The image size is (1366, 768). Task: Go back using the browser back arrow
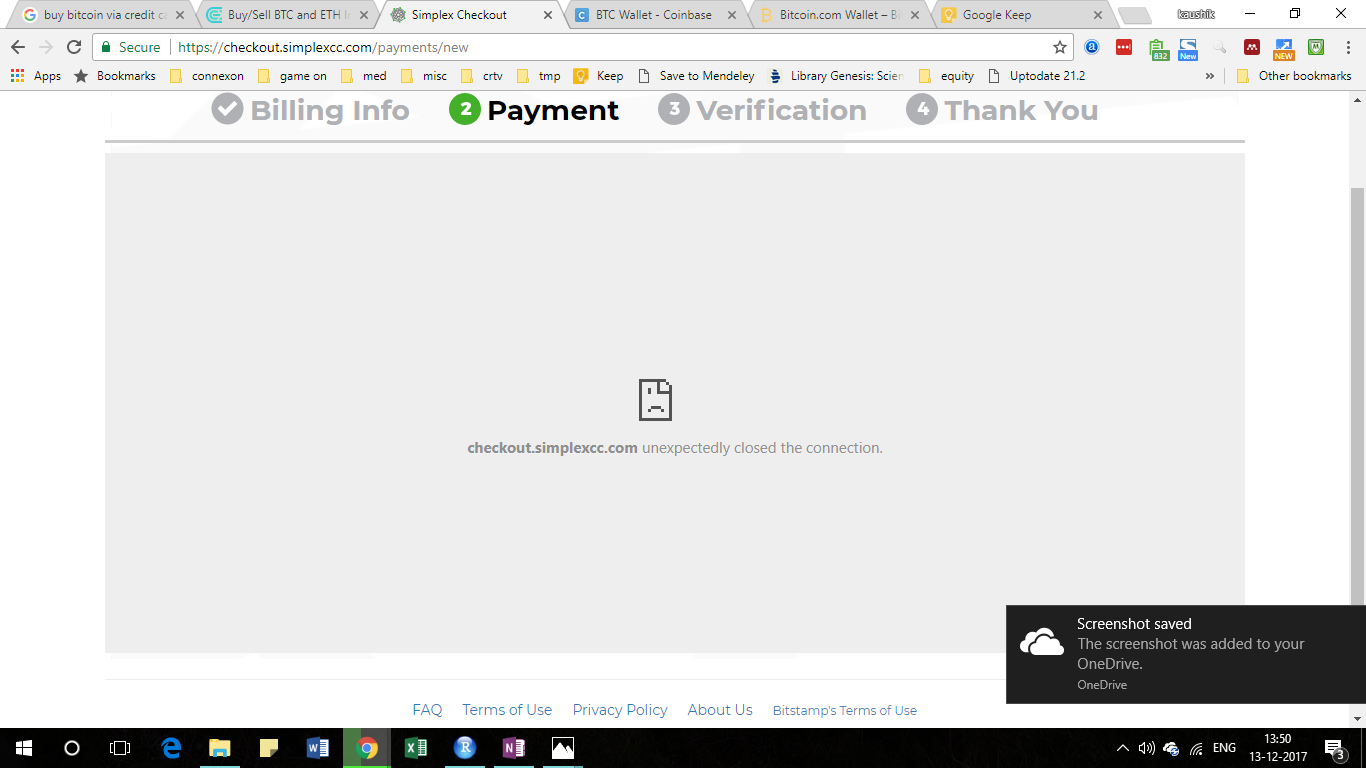[x=18, y=47]
